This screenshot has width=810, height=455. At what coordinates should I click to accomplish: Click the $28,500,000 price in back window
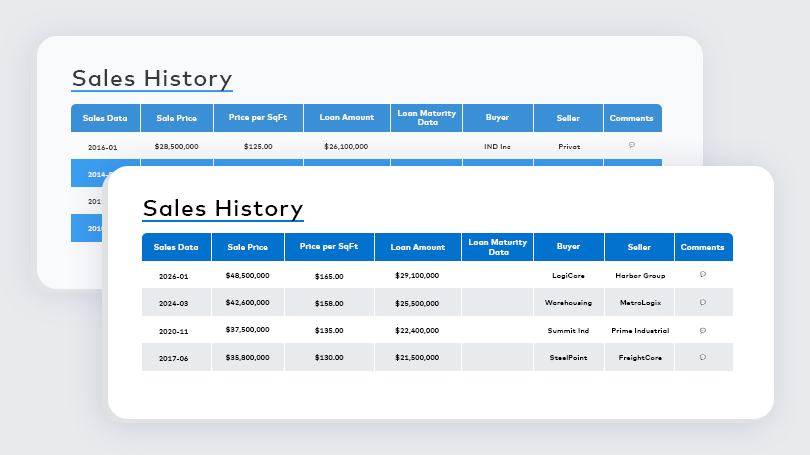pos(177,146)
